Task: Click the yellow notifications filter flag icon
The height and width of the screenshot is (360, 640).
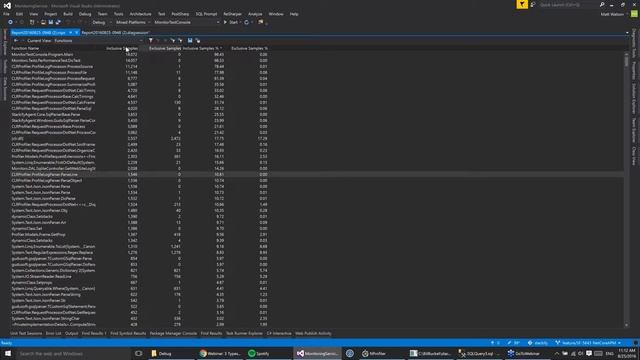Action: click(x=522, y=4)
